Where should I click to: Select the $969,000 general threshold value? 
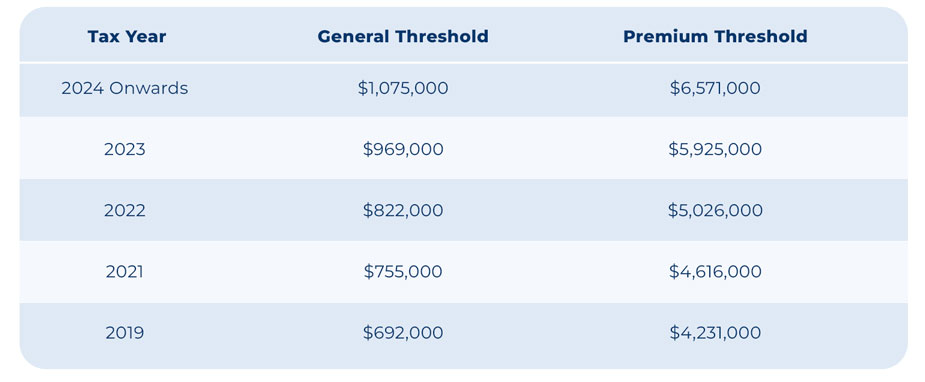click(403, 150)
